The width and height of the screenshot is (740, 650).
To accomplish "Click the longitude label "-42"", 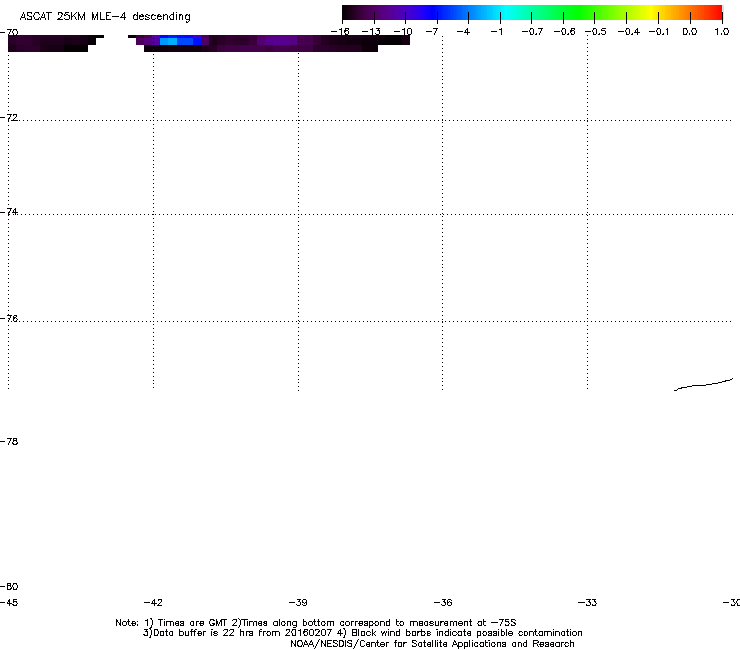I will pyautogui.click(x=153, y=602).
